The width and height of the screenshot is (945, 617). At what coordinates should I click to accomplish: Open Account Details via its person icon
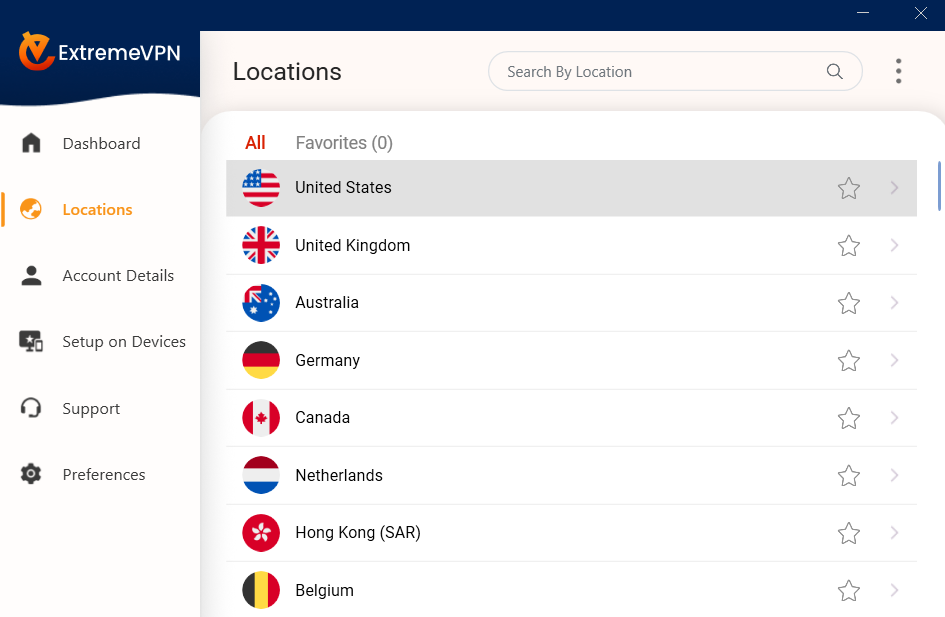[x=31, y=275]
